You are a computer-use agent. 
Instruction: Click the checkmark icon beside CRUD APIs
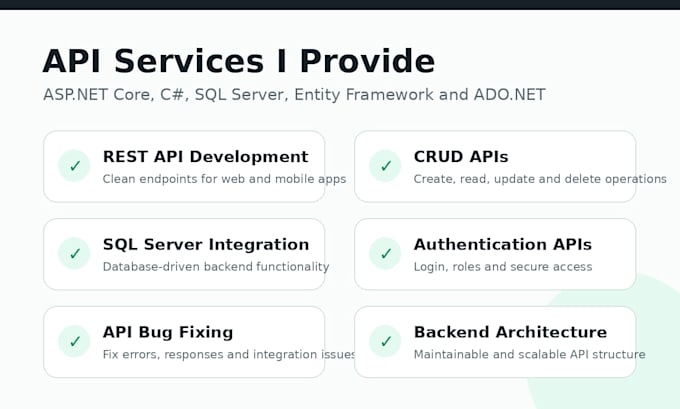(x=385, y=166)
